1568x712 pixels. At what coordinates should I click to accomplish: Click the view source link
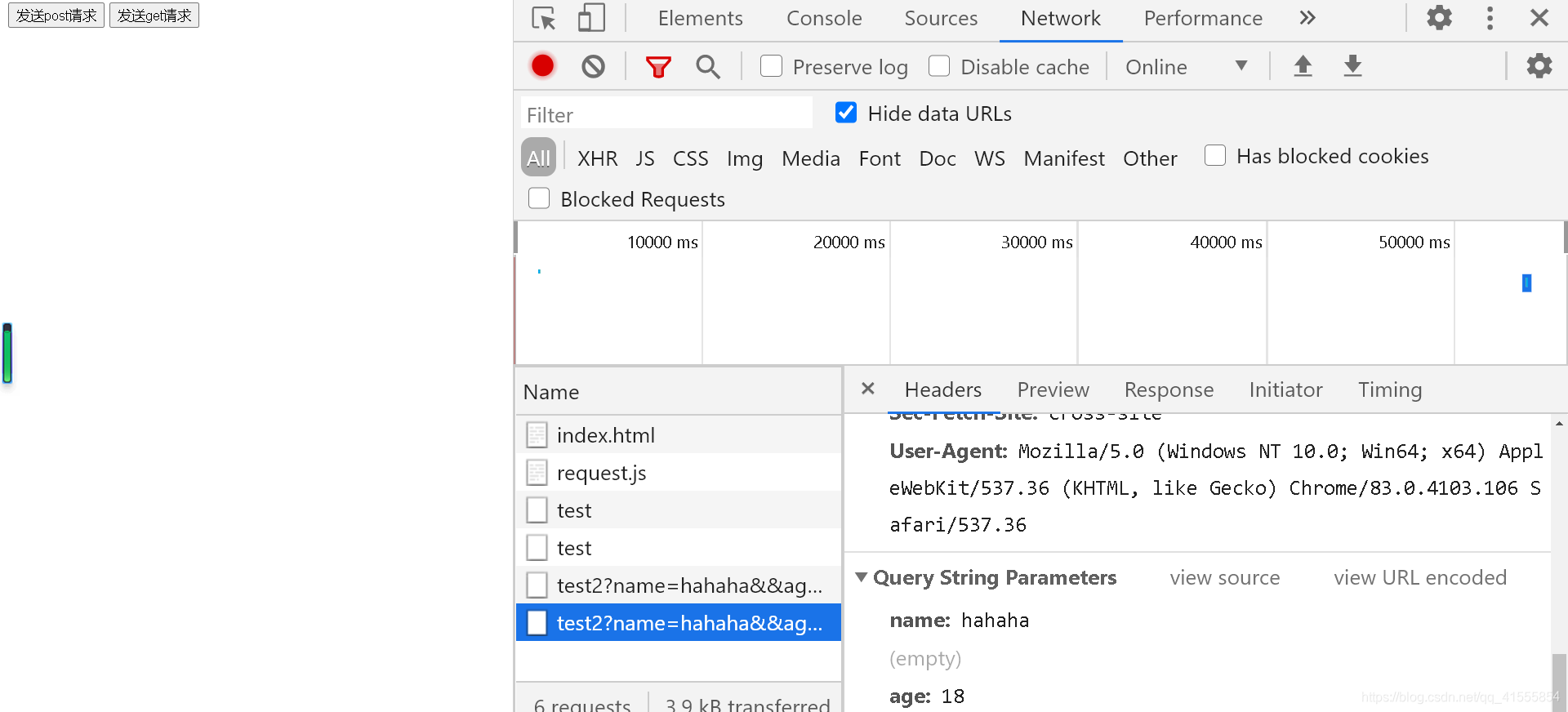[x=1225, y=577]
